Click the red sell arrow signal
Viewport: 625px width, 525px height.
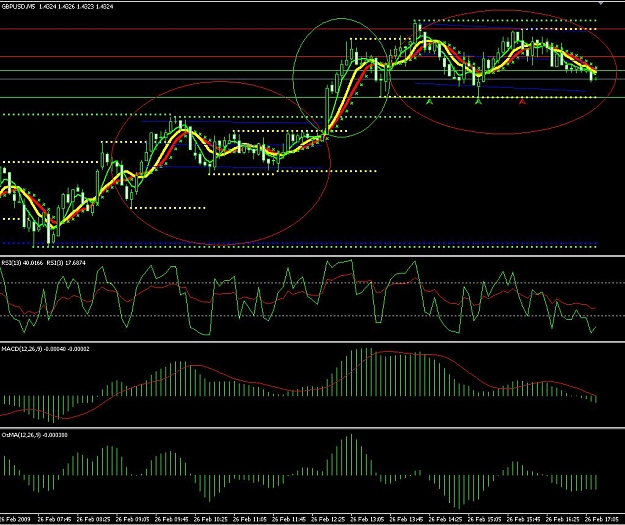click(522, 102)
